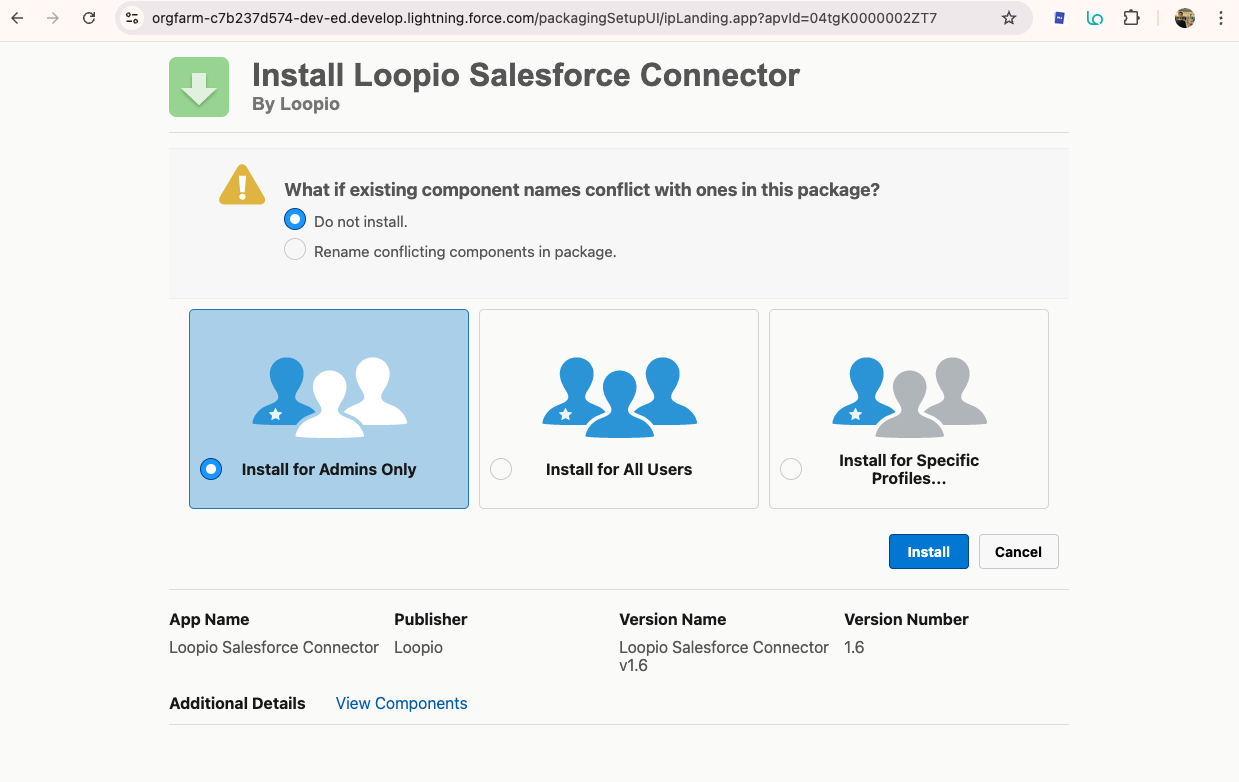This screenshot has width=1239, height=782.
Task: Click the yellow warning triangle icon
Action: coord(242,185)
